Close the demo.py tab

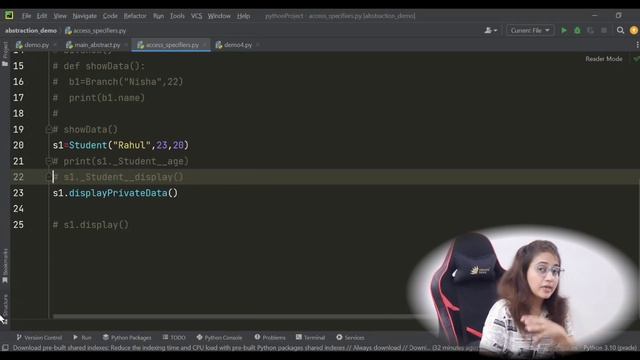[x=55, y=45]
